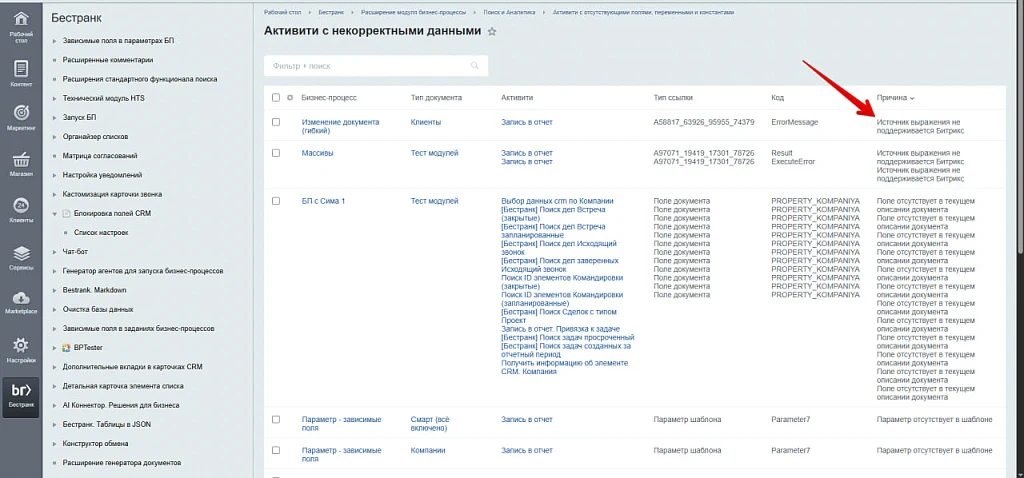The width and height of the screenshot is (1024, 478).
Task: Collapse the Блокировка полей CRM section
Action: pos(54,214)
